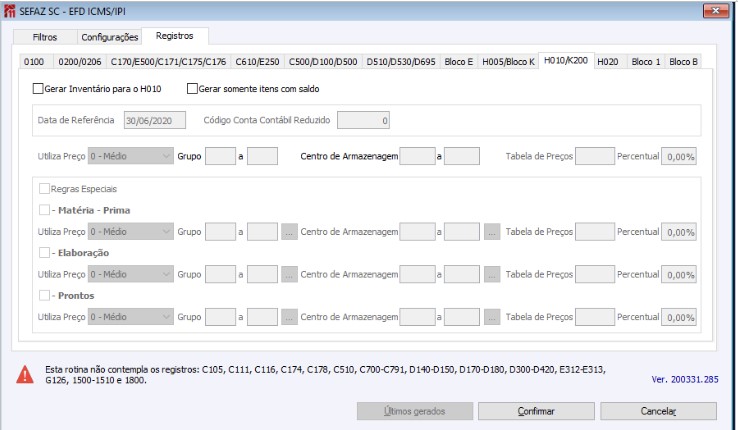Open the top Utiliza Preço dropdown

pyautogui.click(x=130, y=156)
